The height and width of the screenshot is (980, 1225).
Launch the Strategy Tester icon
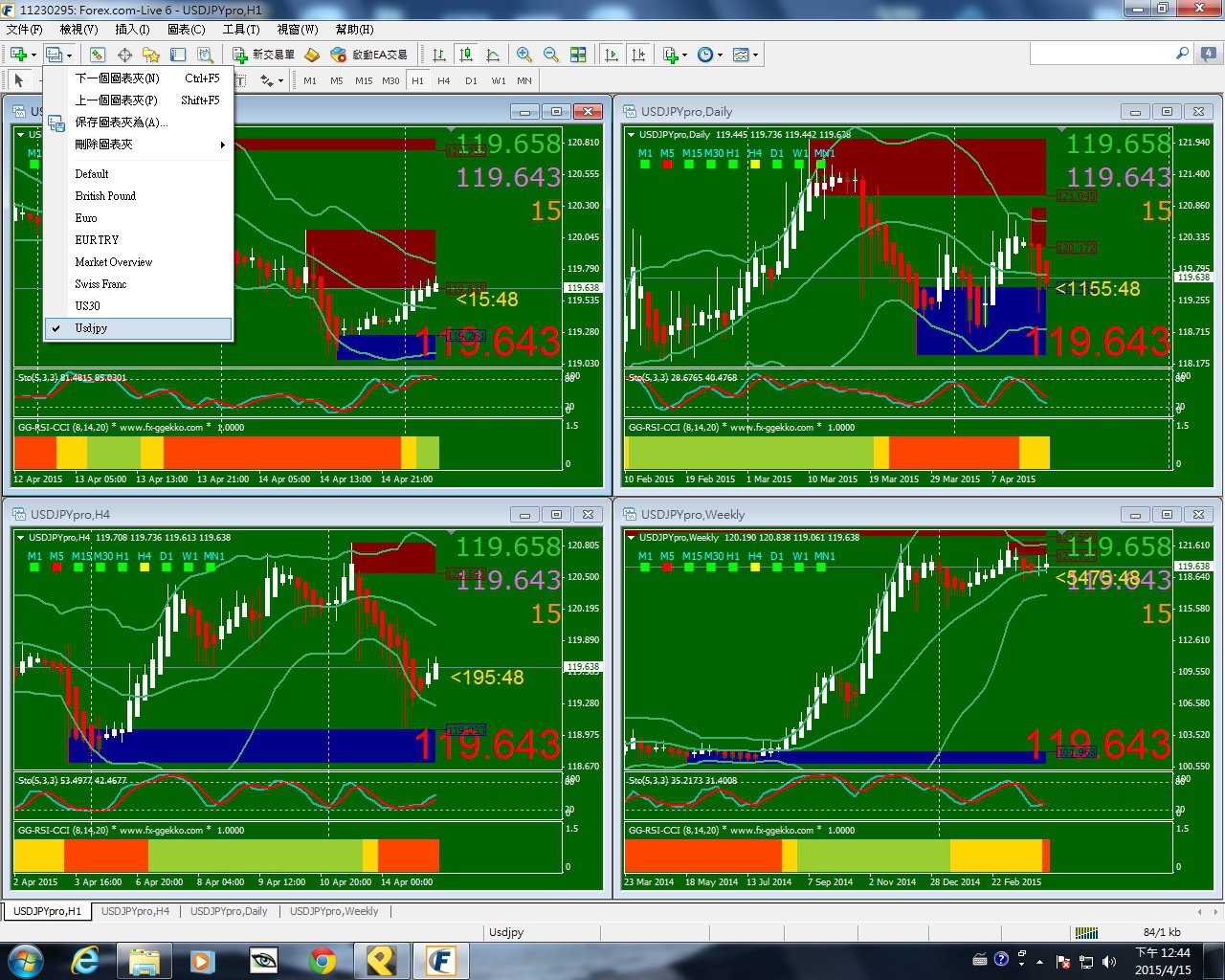[x=205, y=55]
